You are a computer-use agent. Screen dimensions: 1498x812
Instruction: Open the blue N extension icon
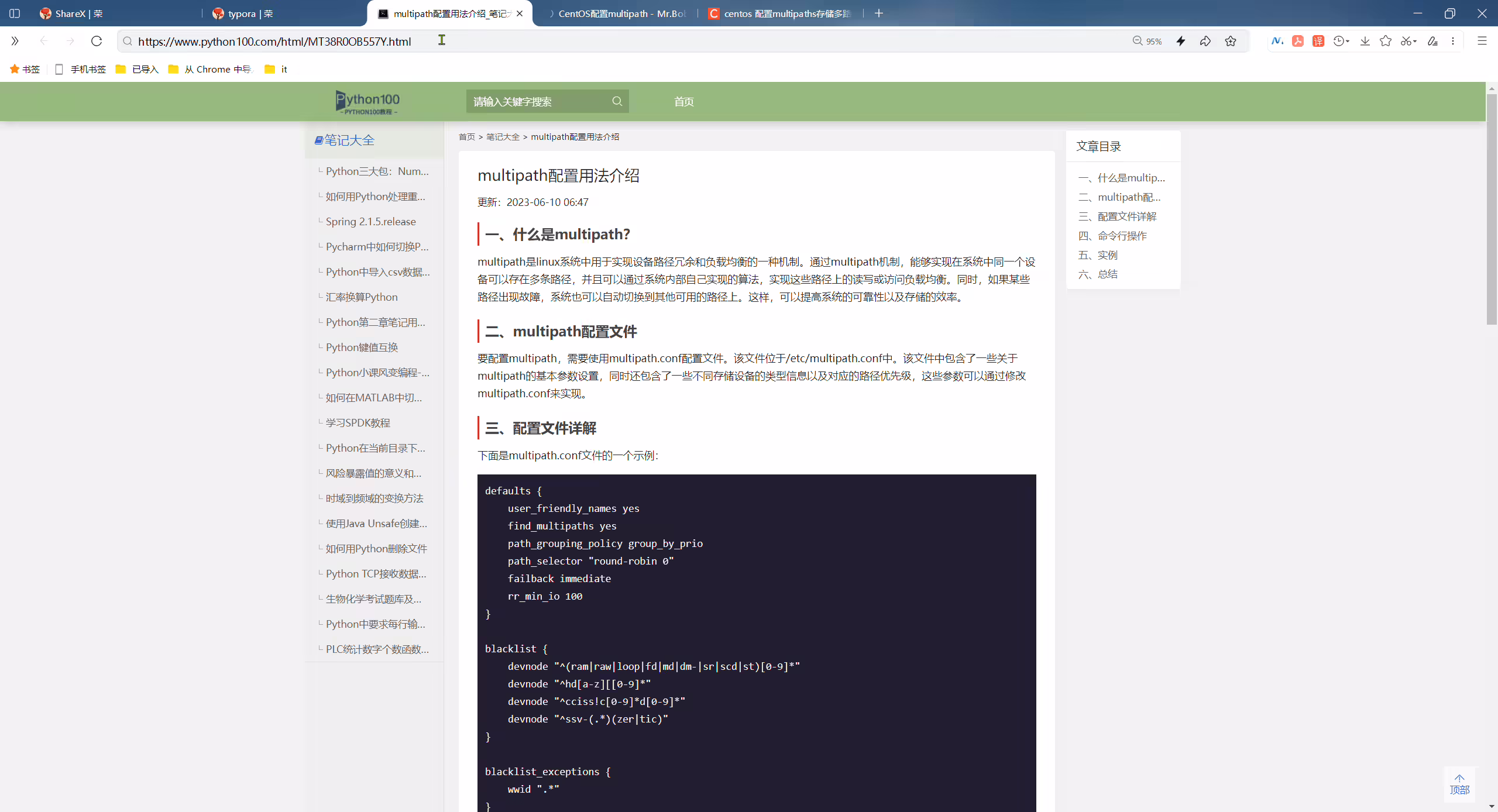tap(1277, 41)
